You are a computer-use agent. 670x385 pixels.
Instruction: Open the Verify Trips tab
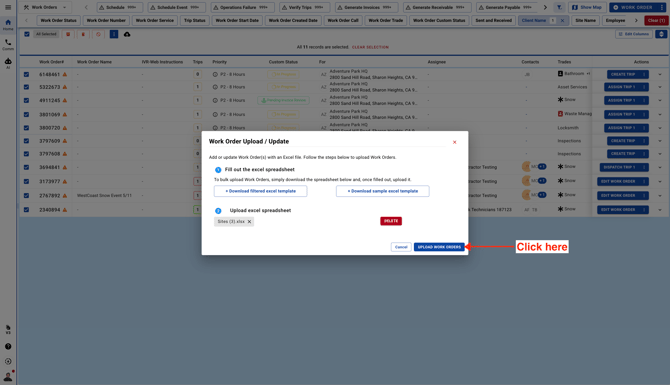pyautogui.click(x=304, y=7)
